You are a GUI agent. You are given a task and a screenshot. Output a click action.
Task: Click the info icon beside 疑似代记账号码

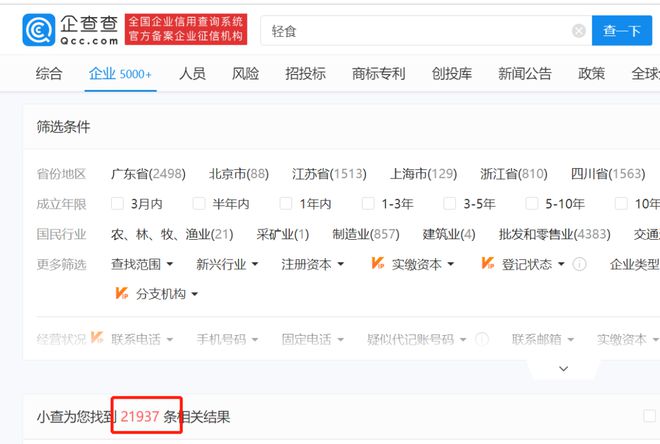pos(482,339)
